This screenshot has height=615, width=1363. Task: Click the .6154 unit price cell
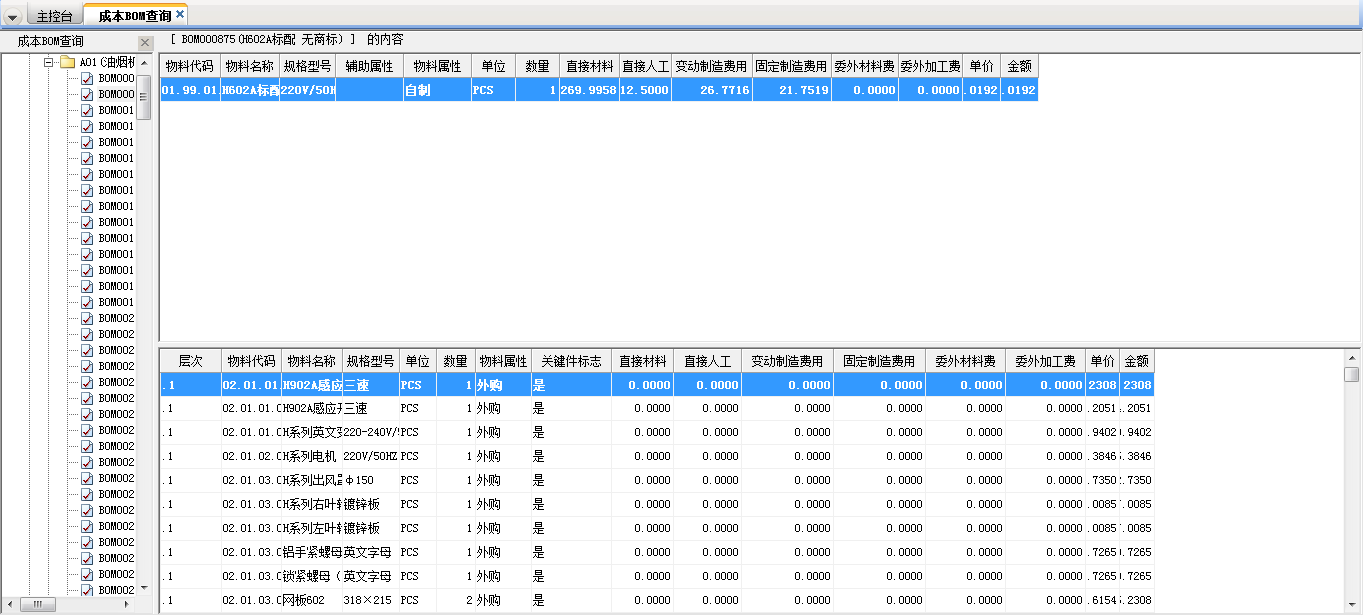coord(1103,600)
